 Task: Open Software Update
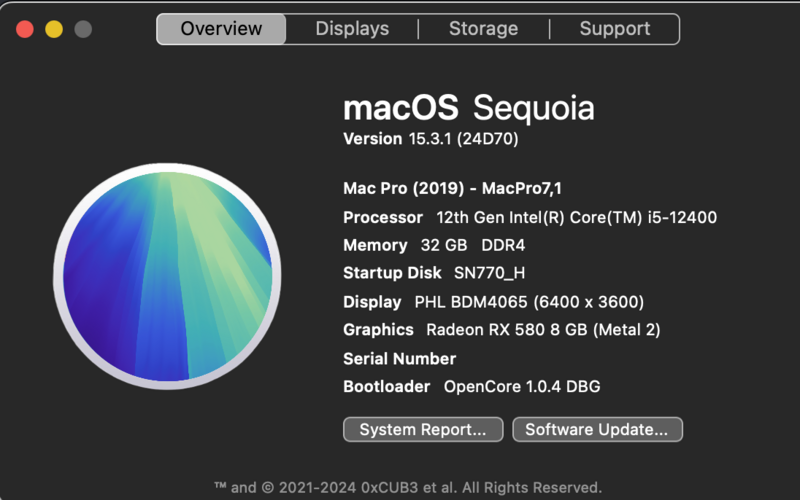click(x=597, y=430)
